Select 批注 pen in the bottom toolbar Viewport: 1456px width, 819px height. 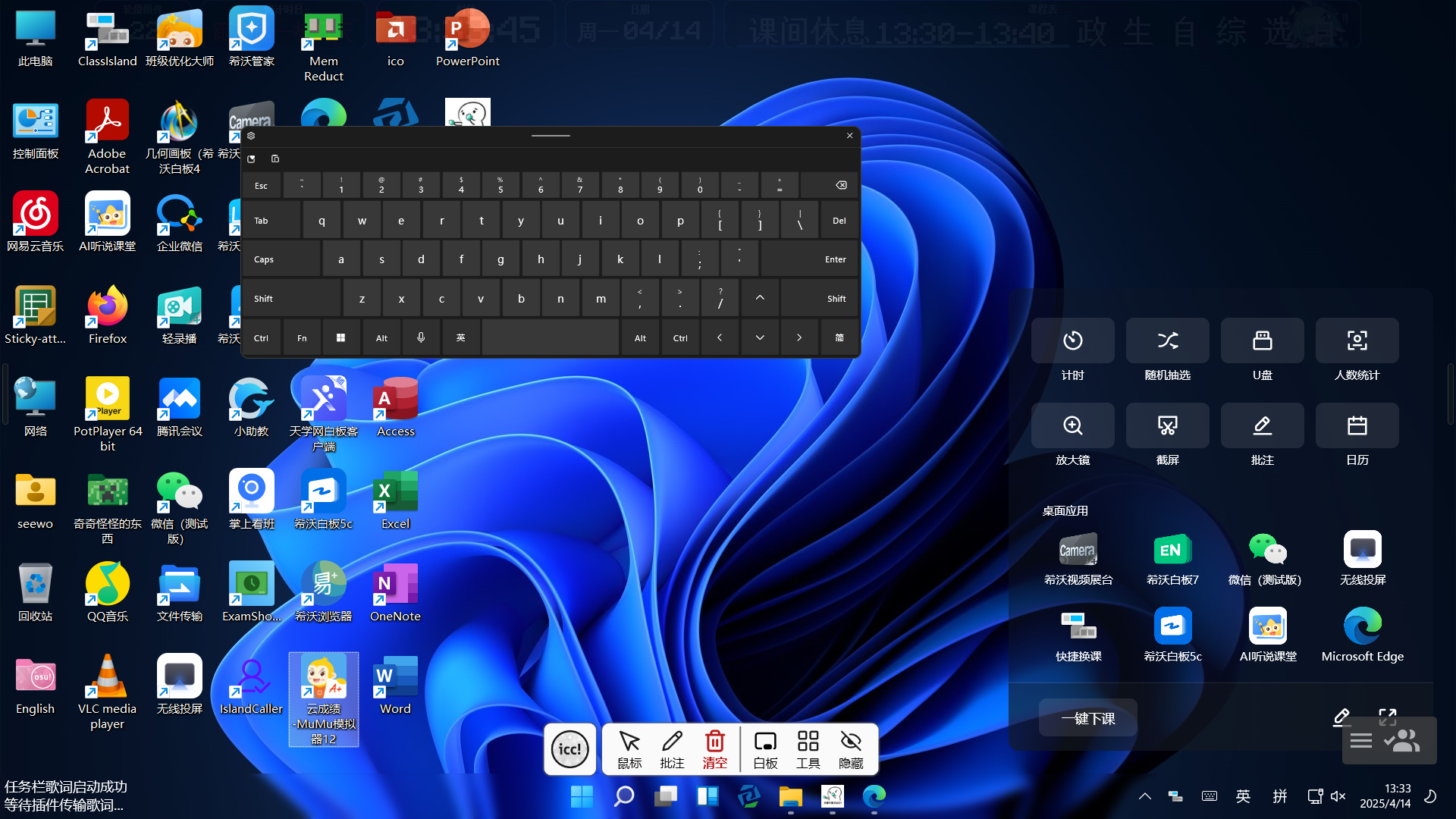(672, 748)
